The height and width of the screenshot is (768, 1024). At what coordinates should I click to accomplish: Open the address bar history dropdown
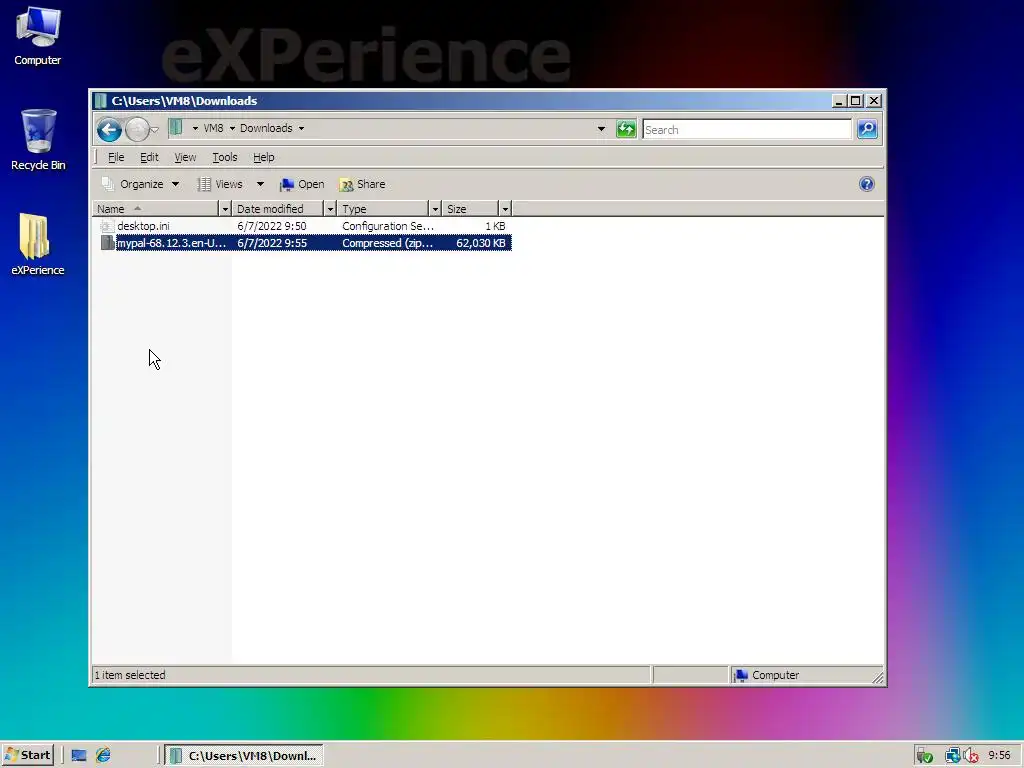[601, 129]
